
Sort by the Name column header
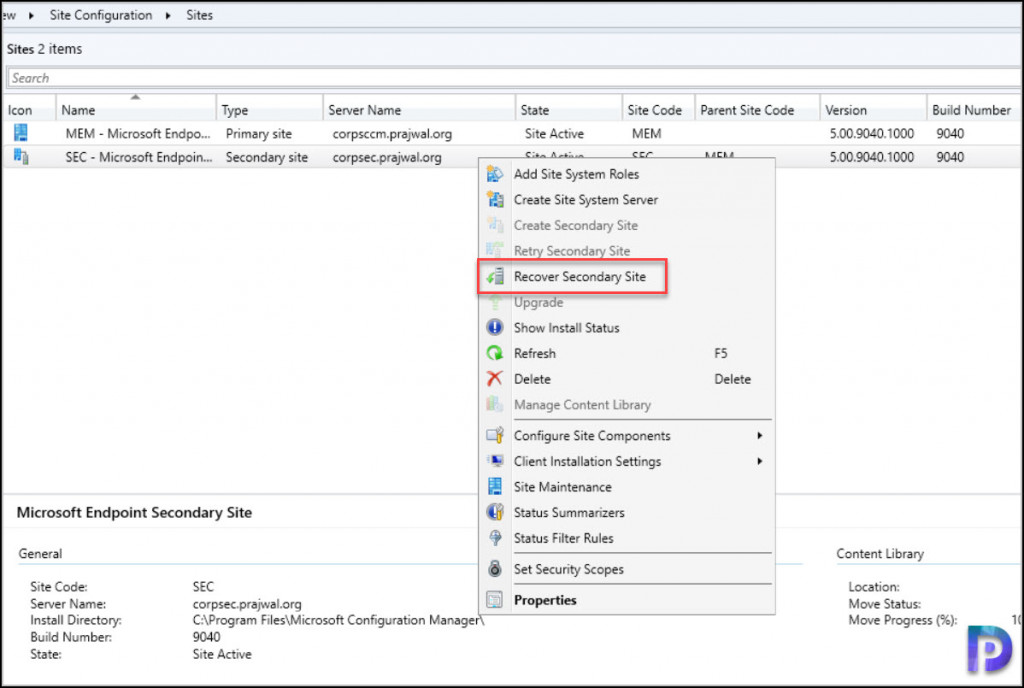(x=136, y=110)
